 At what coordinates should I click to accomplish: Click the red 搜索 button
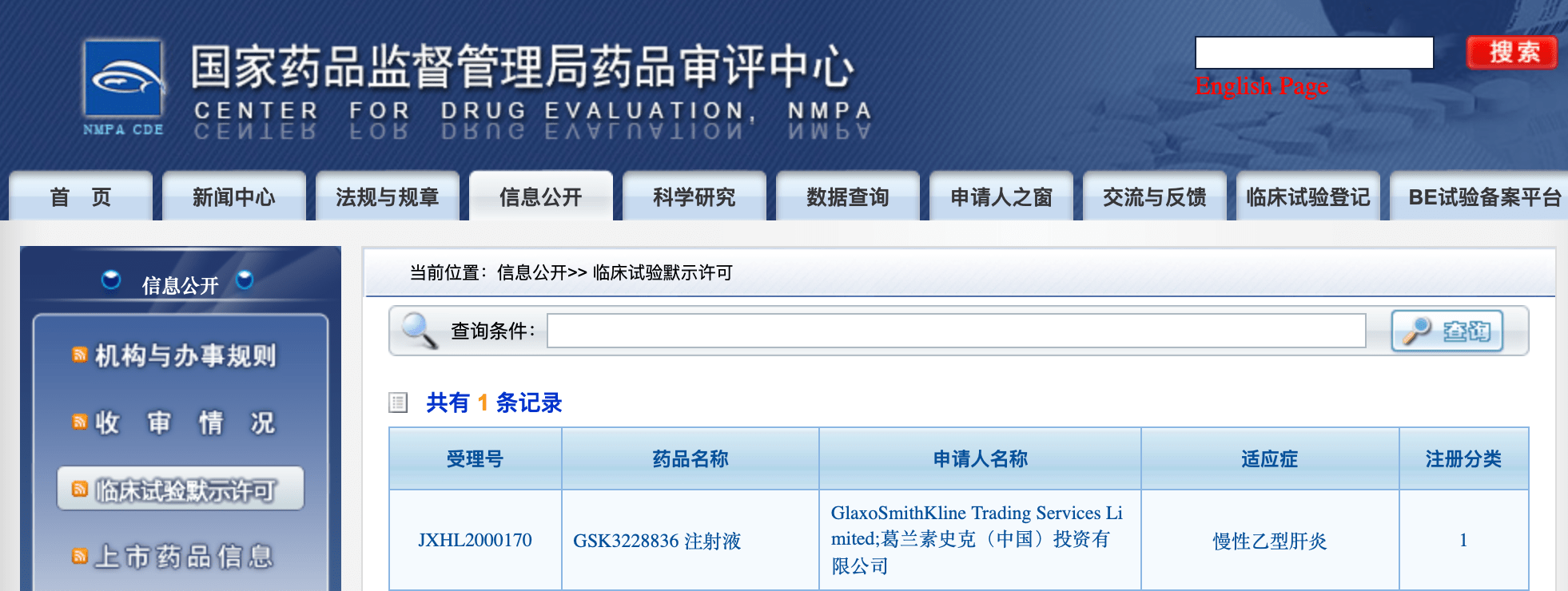(x=1512, y=53)
